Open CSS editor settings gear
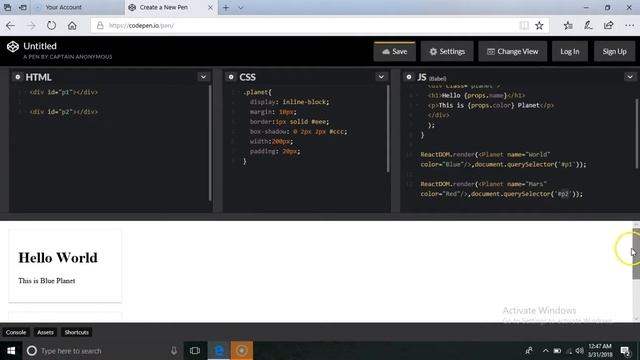Screen dimensions: 640x360 (231, 77)
